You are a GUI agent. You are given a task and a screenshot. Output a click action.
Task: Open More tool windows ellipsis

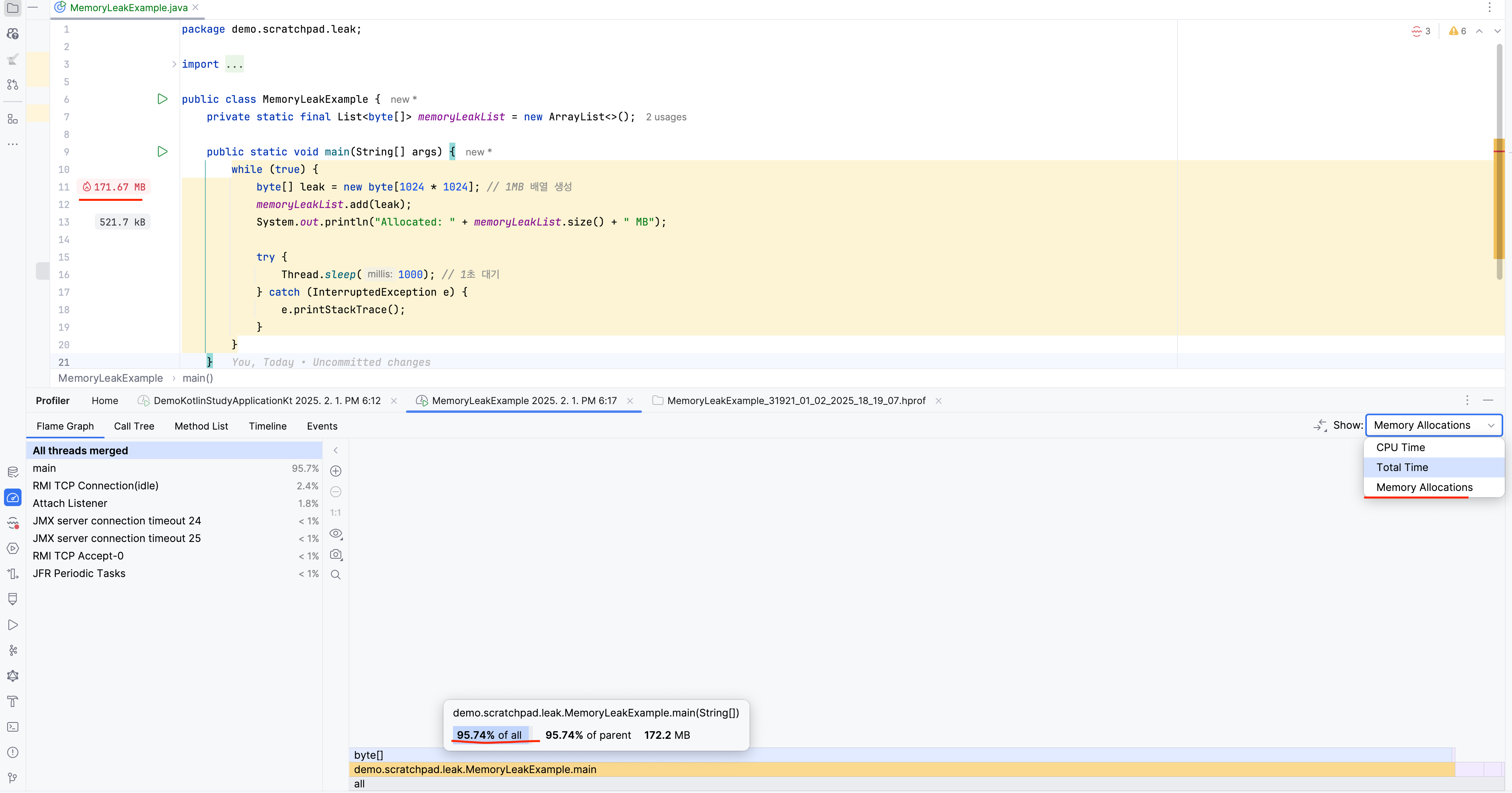coord(12,144)
